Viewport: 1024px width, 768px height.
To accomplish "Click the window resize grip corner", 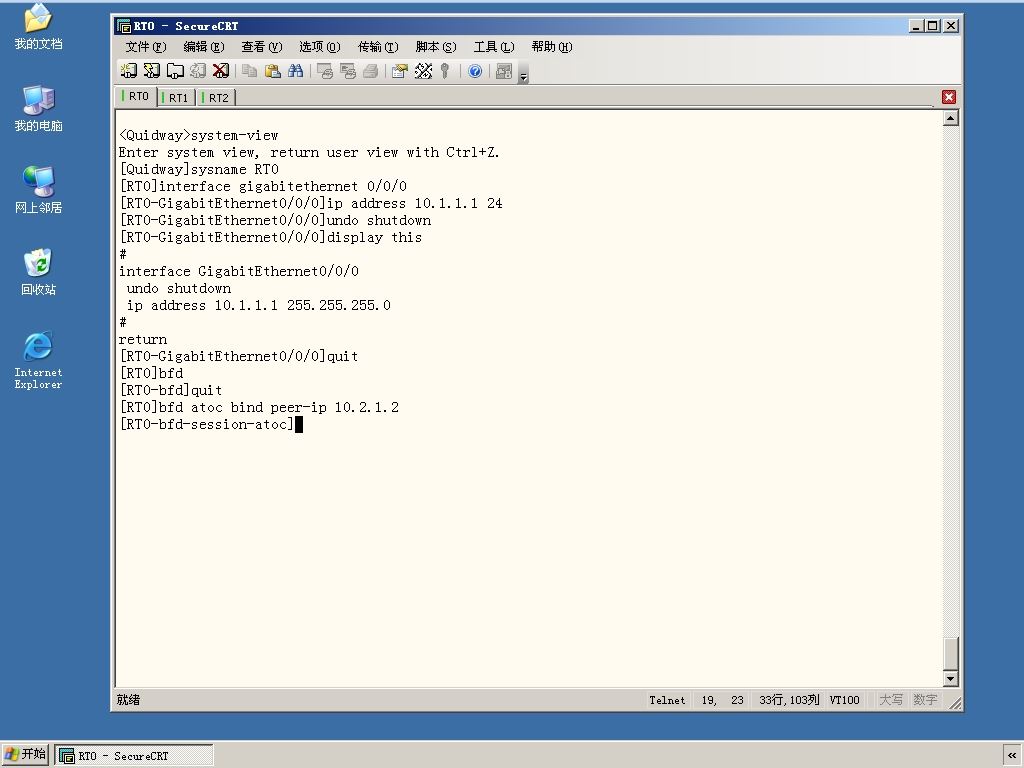I will point(955,703).
